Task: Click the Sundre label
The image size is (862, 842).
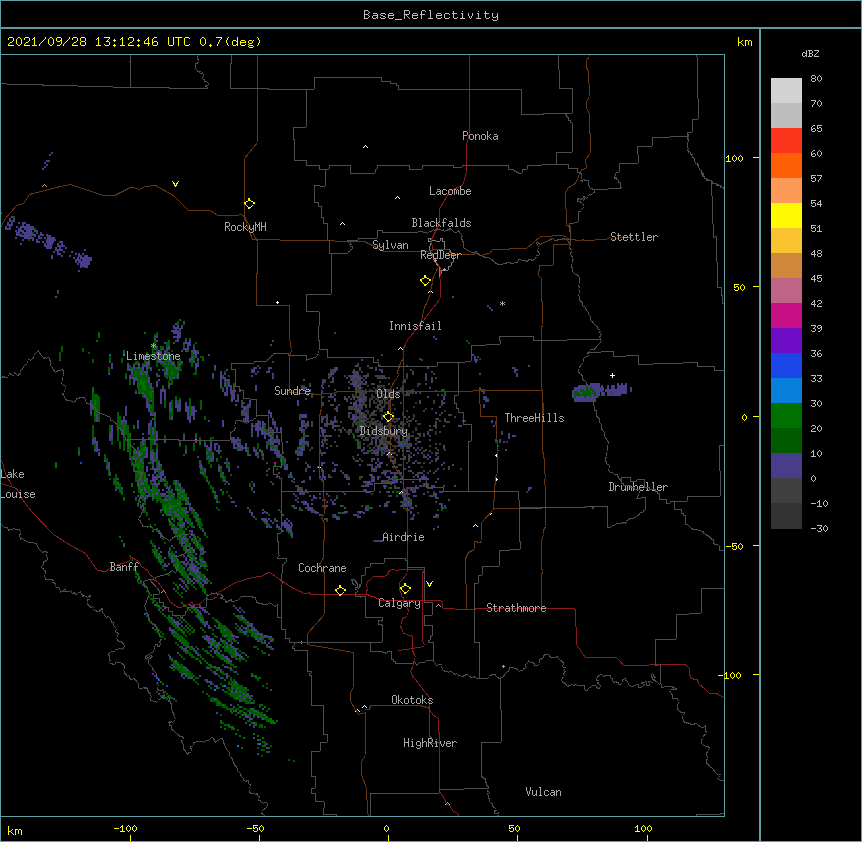Action: (x=292, y=391)
